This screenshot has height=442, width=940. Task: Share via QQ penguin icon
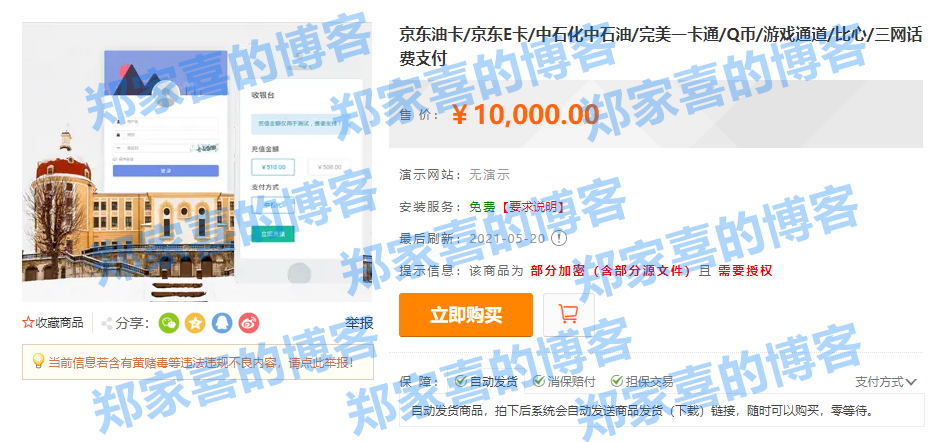(222, 323)
